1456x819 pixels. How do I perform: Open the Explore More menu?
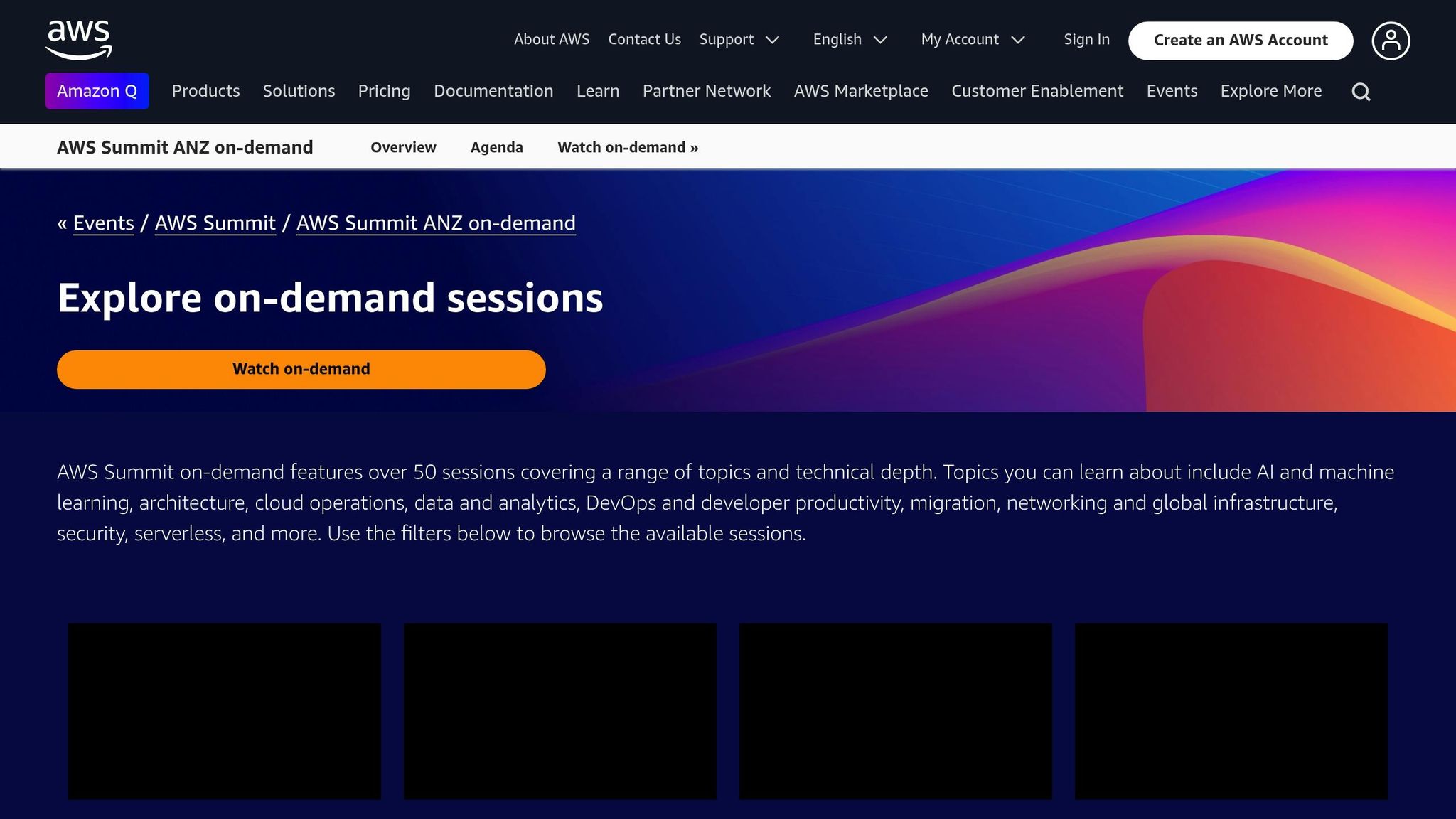pyautogui.click(x=1271, y=91)
